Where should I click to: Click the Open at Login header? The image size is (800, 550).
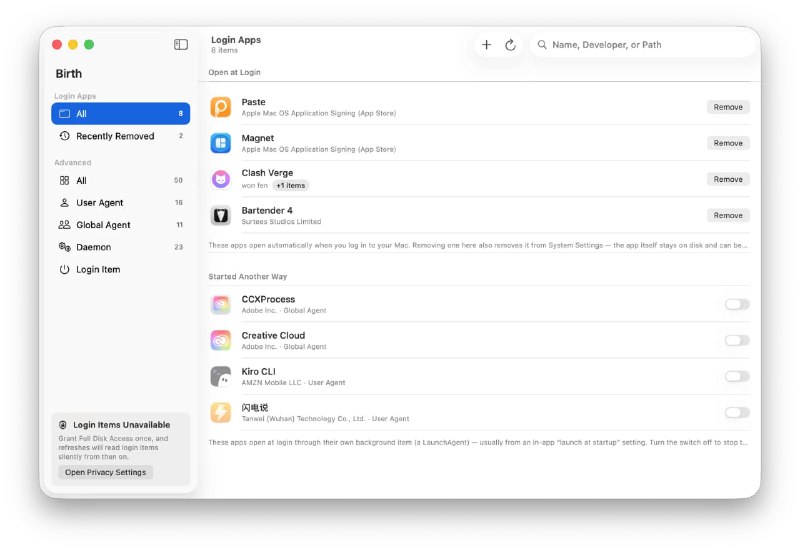point(234,72)
